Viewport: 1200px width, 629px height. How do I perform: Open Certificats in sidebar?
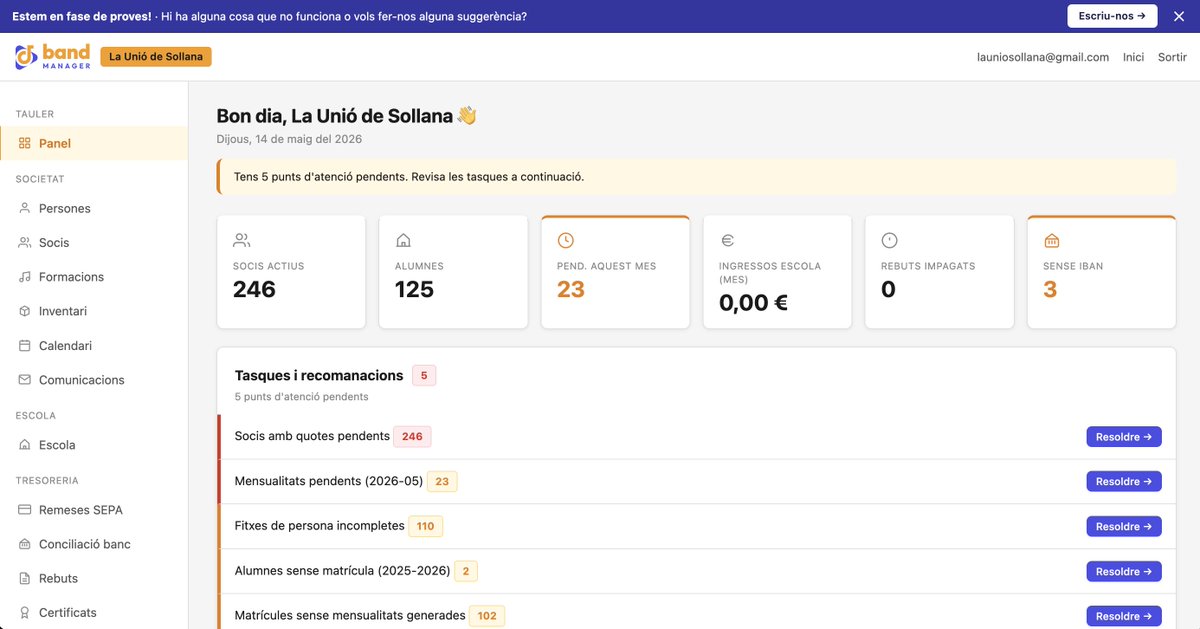94,612
